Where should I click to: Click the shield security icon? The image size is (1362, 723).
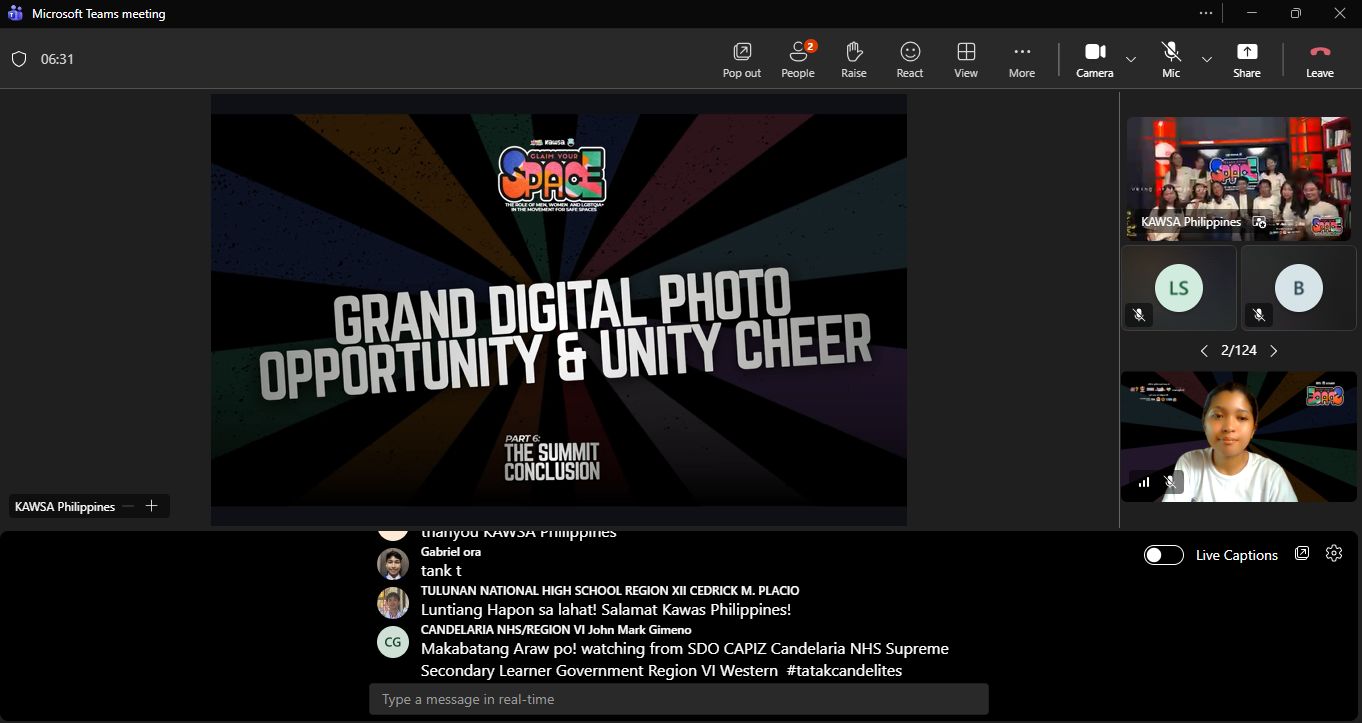tap(19, 59)
